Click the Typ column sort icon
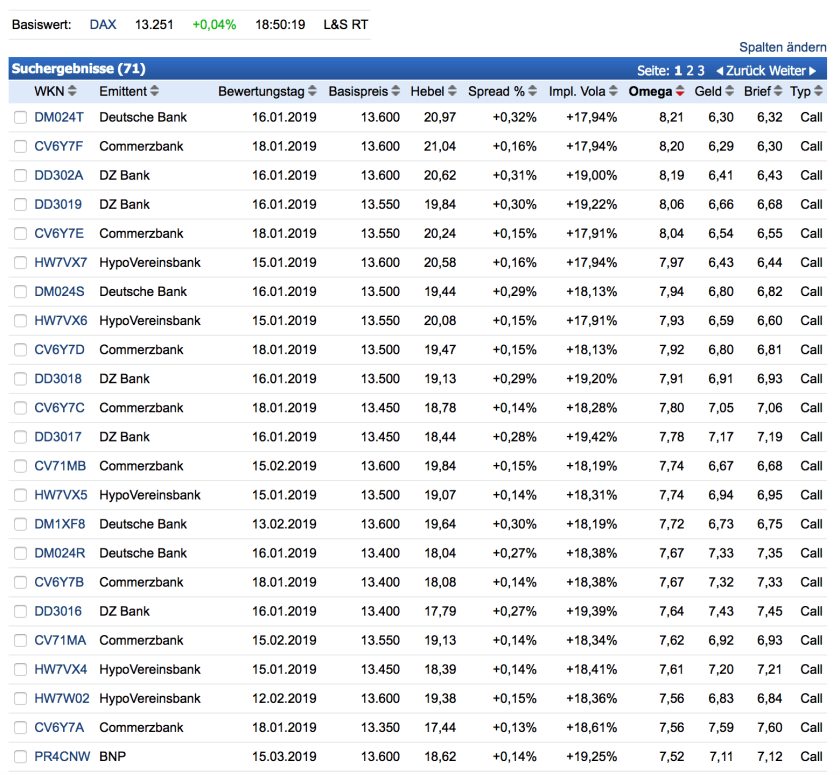This screenshot has width=840, height=775. click(x=820, y=92)
